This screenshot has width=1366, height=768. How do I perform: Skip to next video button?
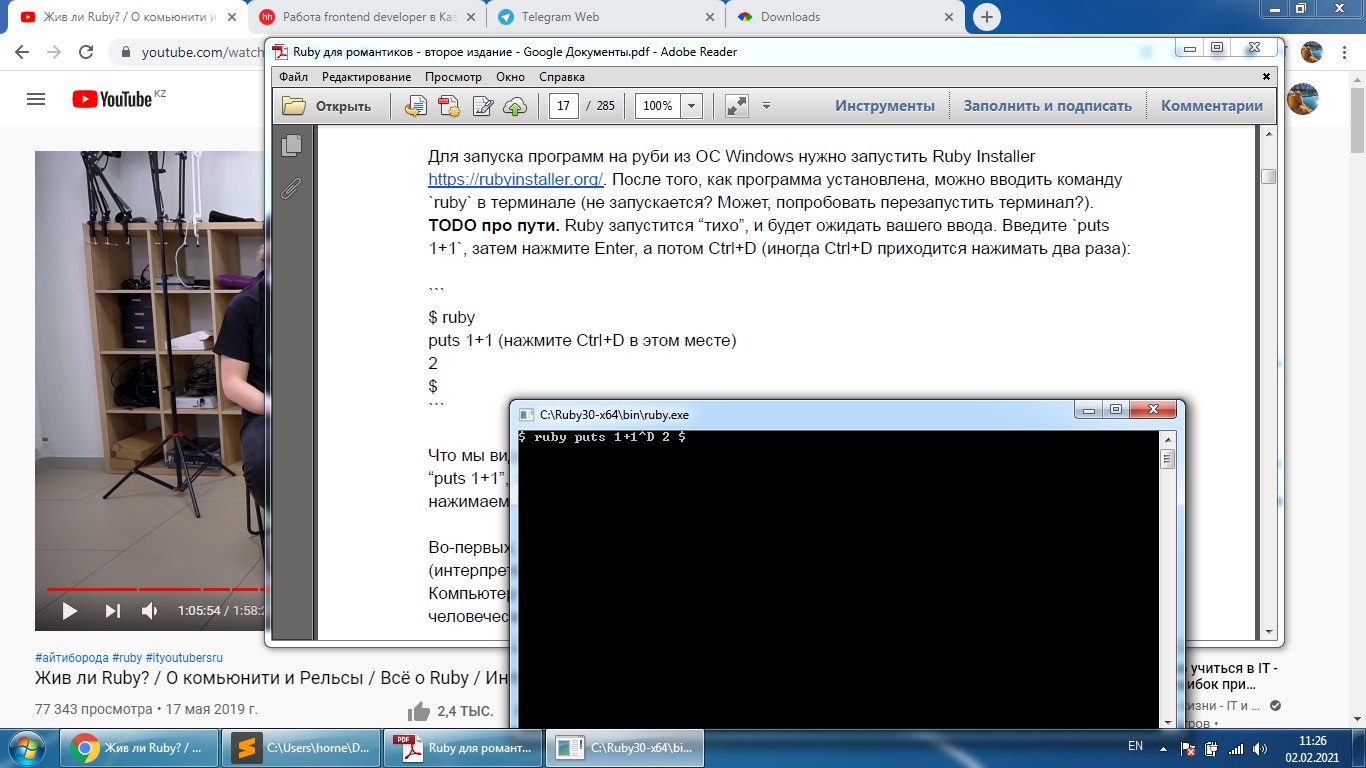113,610
